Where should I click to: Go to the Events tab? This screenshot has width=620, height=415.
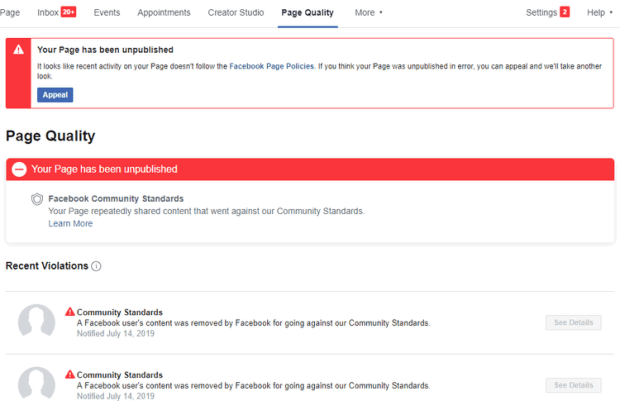click(x=107, y=13)
